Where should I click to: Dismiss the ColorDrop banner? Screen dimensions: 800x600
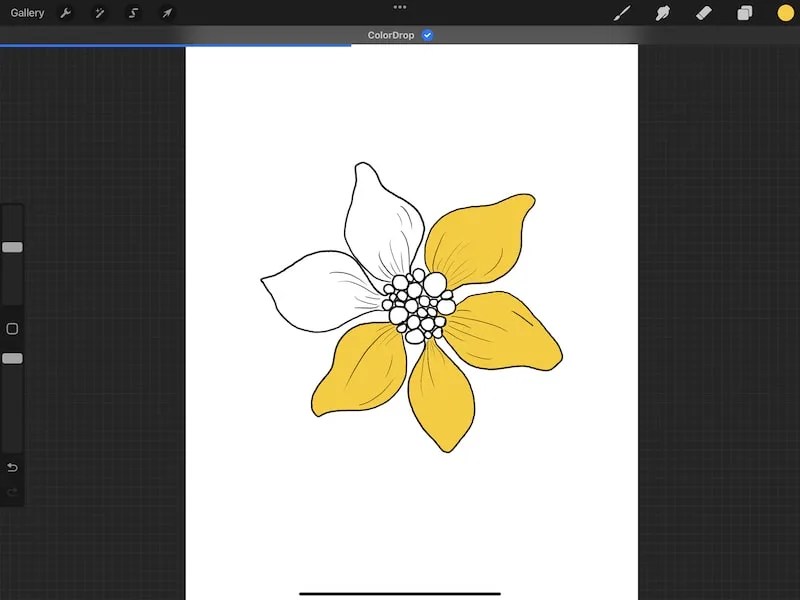click(390, 33)
